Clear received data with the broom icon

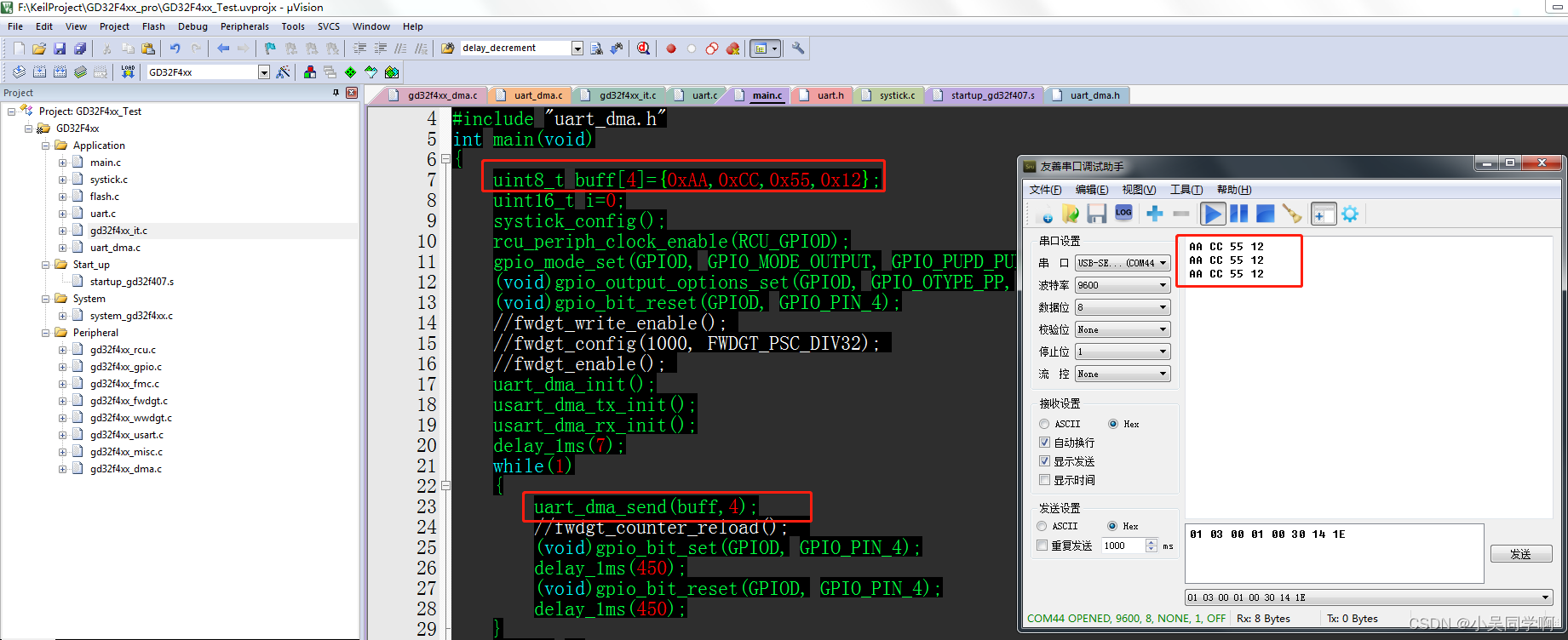pos(1292,214)
